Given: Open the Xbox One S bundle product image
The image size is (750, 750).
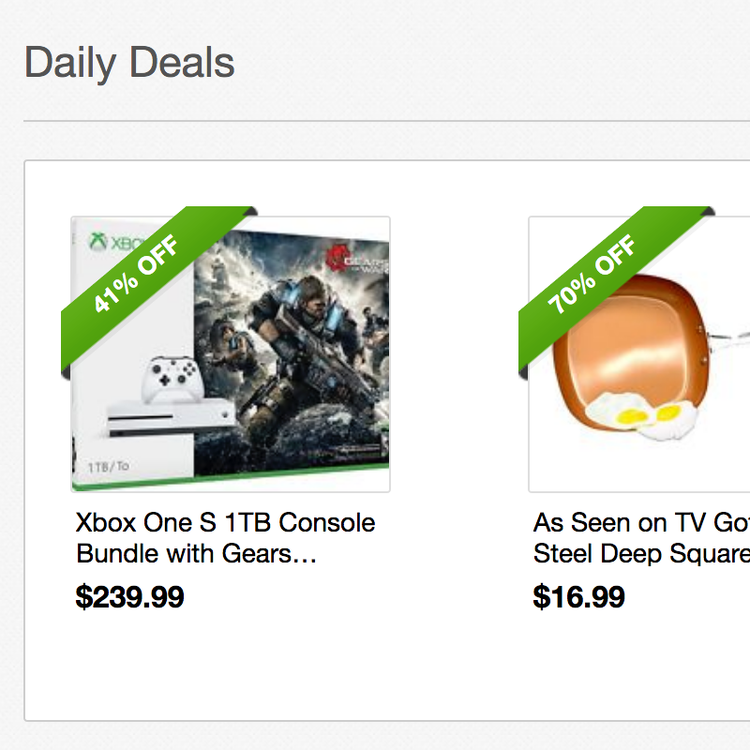Looking at the screenshot, I should [231, 354].
